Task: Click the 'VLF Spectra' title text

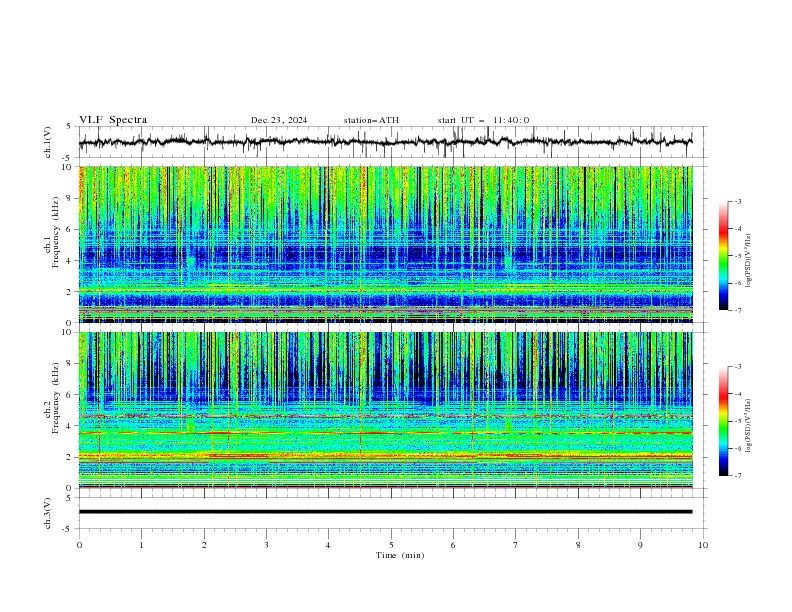Action: tap(113, 120)
